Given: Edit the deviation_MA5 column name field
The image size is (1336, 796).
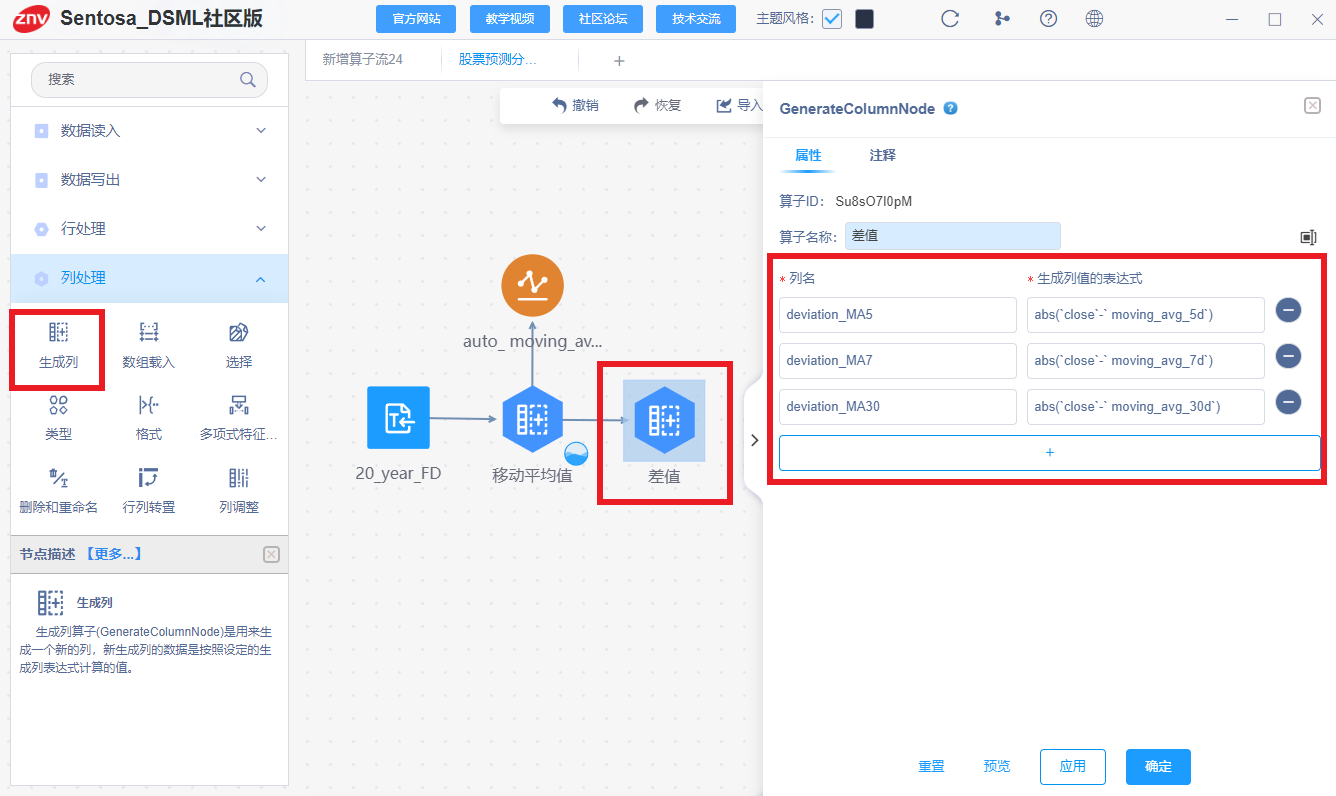Looking at the screenshot, I should tap(898, 314).
